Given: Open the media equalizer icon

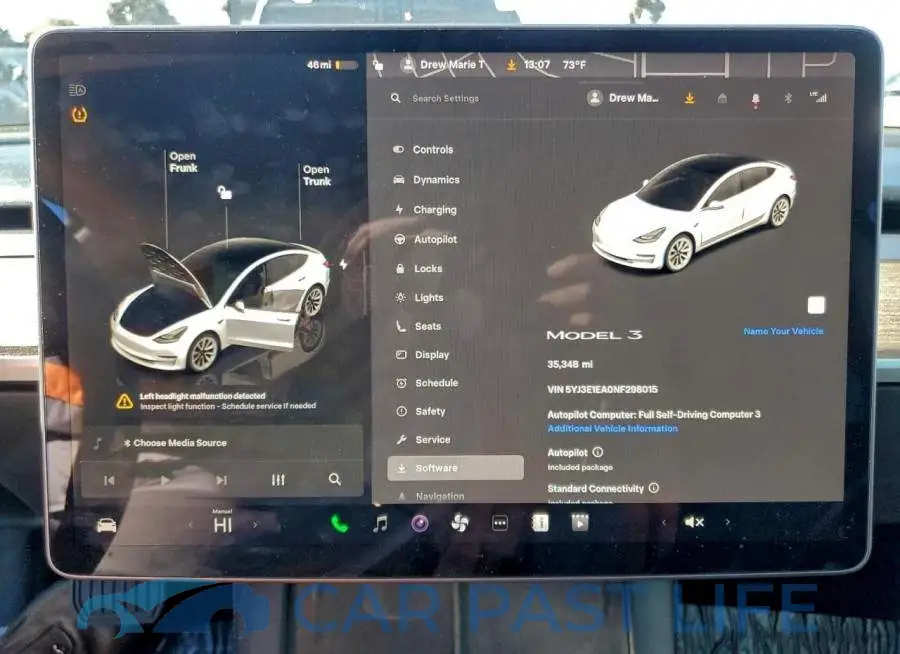Looking at the screenshot, I should (278, 480).
